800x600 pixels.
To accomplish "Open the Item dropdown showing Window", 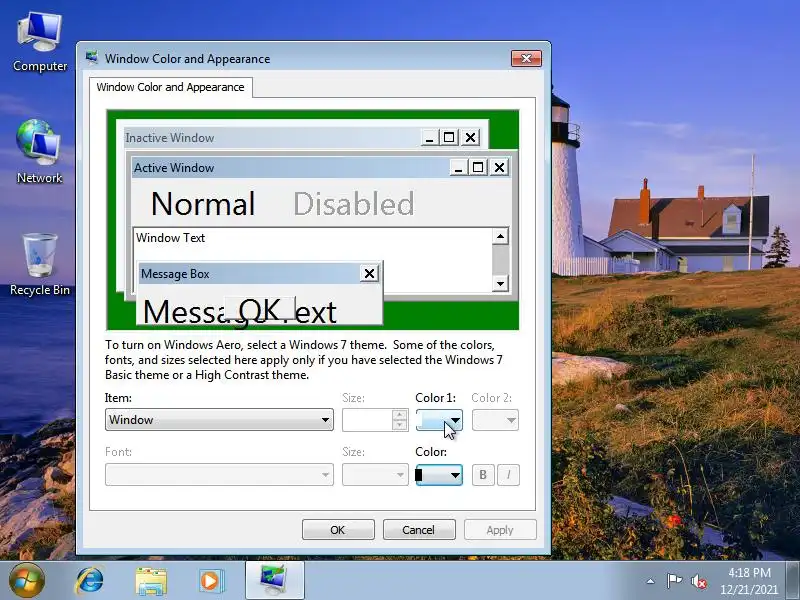I will (219, 420).
